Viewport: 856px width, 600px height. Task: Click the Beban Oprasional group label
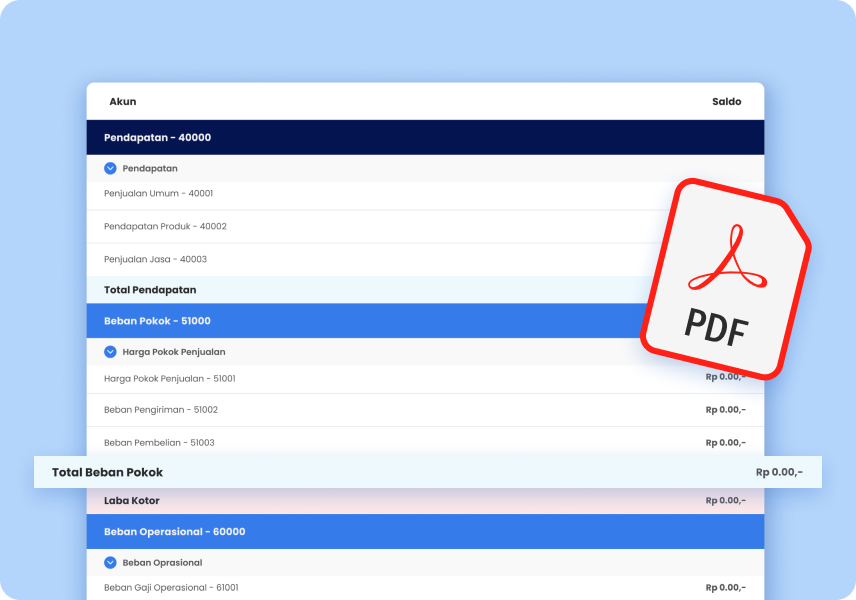[162, 563]
